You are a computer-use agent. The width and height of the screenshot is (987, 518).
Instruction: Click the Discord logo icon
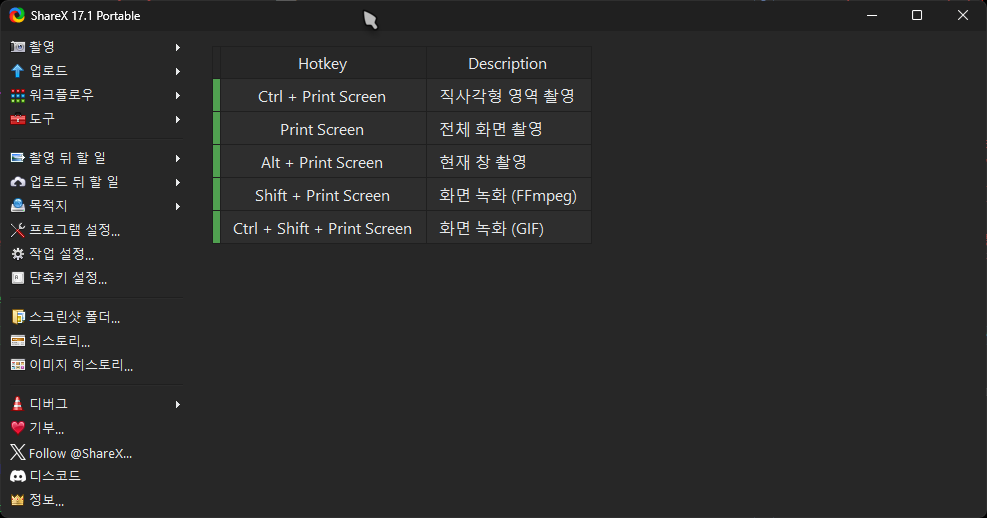pos(18,476)
